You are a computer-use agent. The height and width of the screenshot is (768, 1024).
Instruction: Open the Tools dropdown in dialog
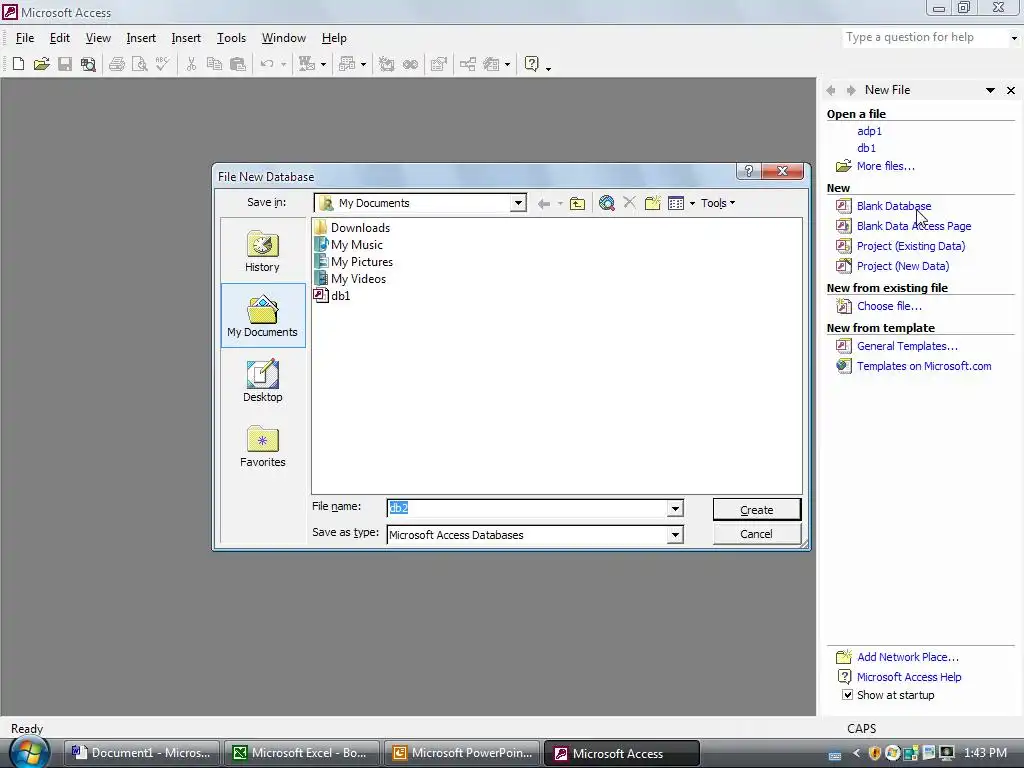[x=718, y=203]
